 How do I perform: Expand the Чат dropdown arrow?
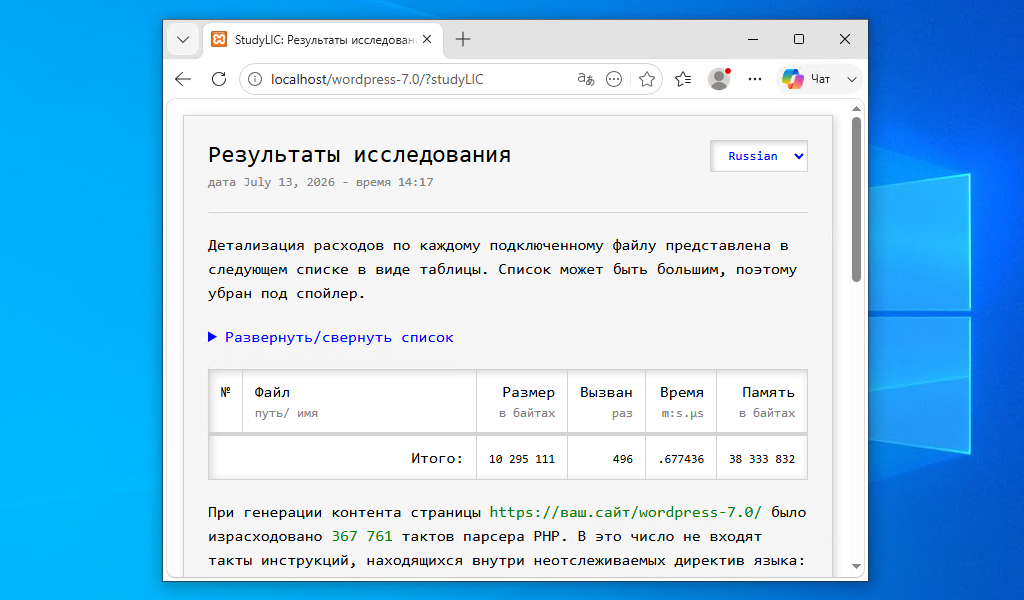coord(852,80)
